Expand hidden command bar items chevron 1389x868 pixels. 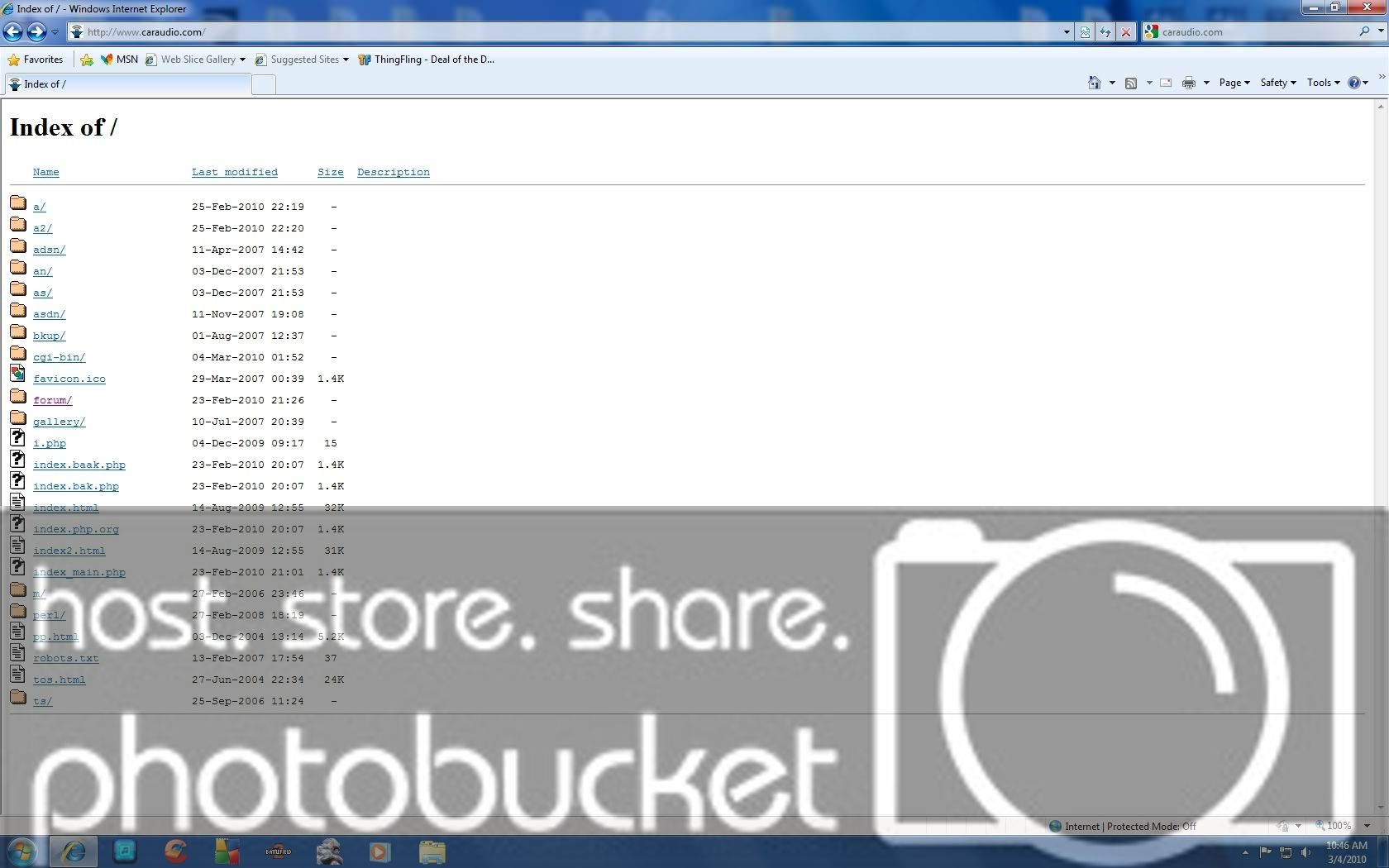click(1381, 78)
